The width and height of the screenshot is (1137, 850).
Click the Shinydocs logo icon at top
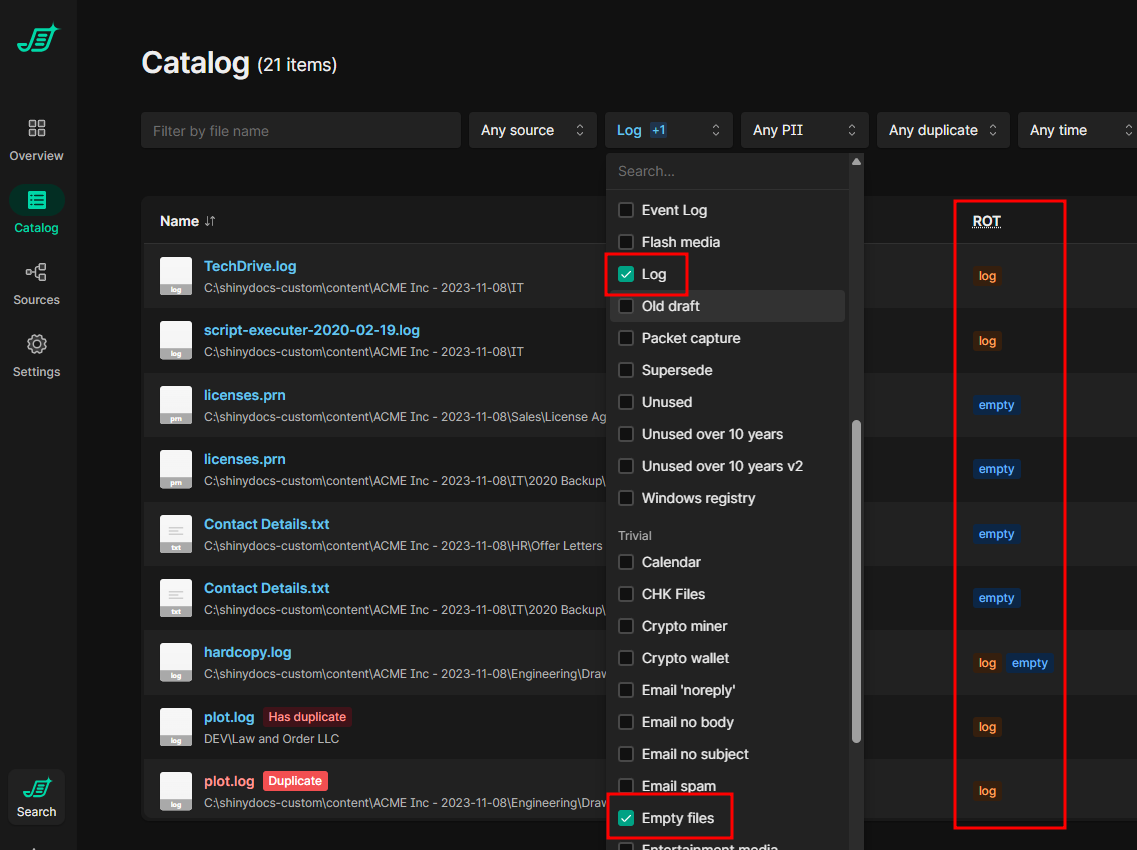pyautogui.click(x=37, y=39)
